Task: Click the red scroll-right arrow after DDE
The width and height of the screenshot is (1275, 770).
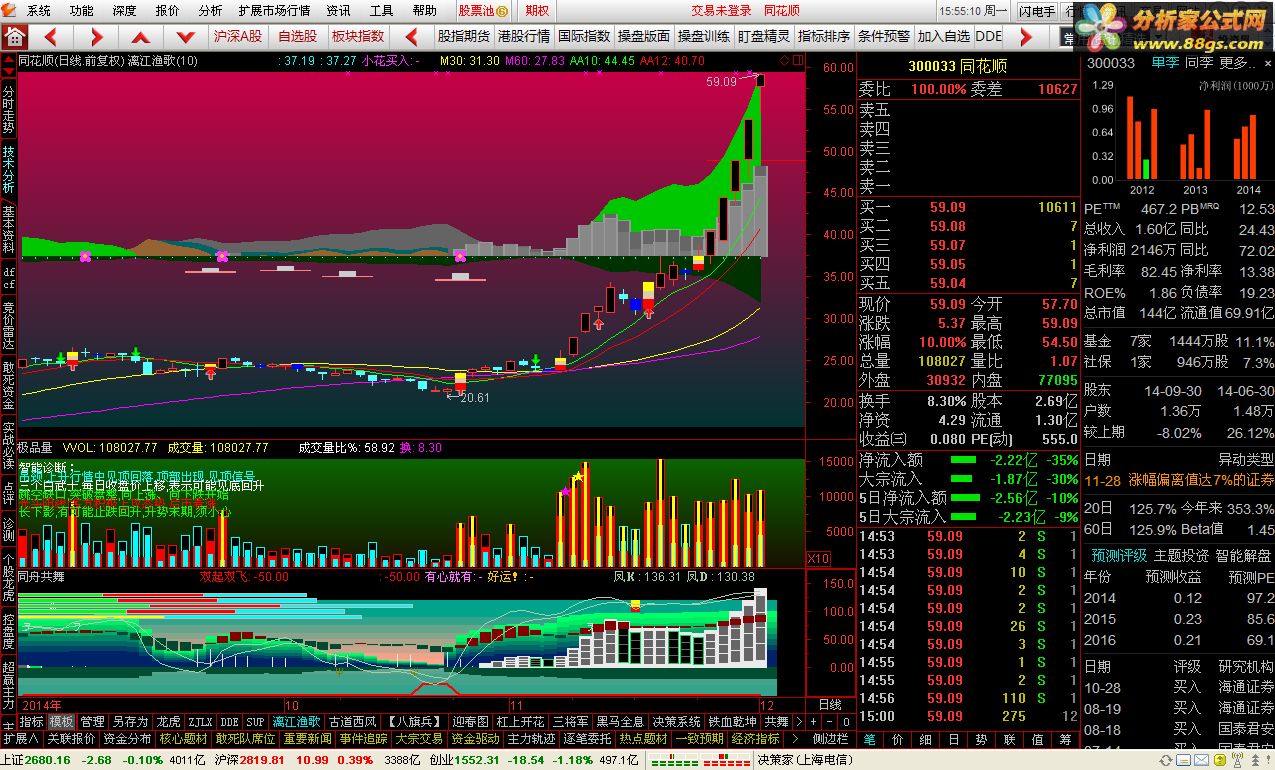Action: (1026, 37)
